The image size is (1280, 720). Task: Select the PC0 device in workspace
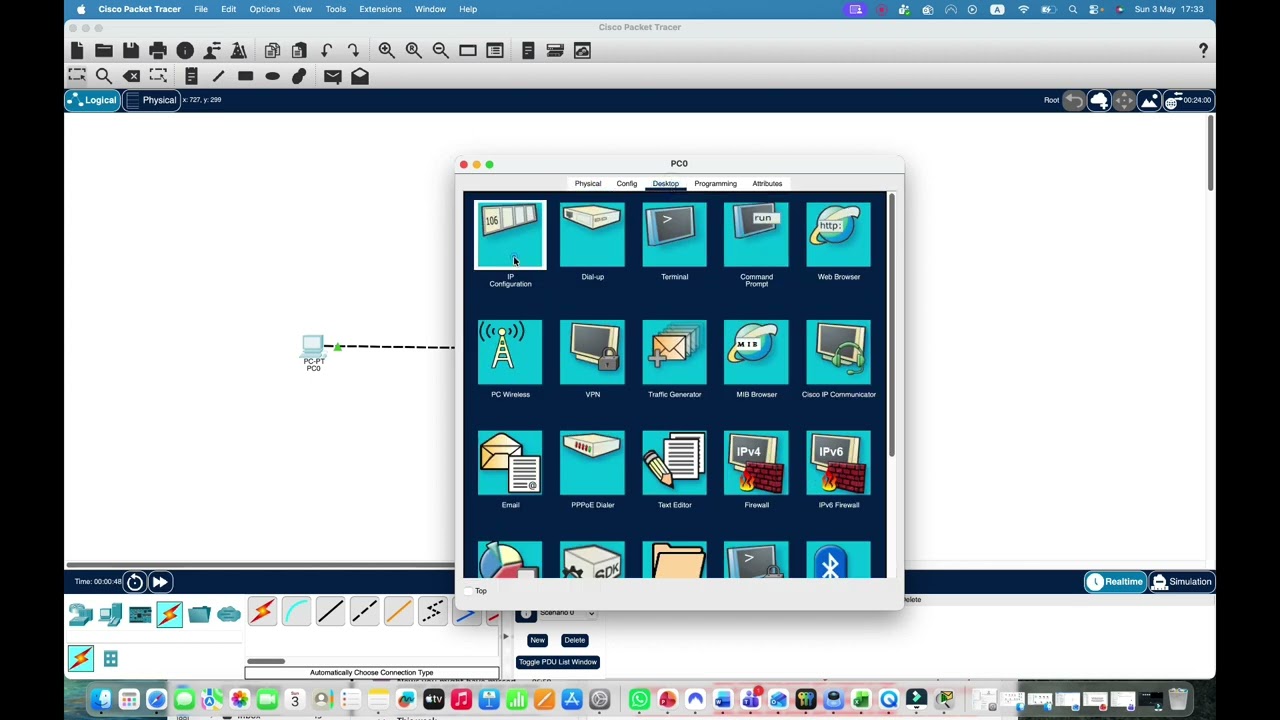[x=313, y=346]
